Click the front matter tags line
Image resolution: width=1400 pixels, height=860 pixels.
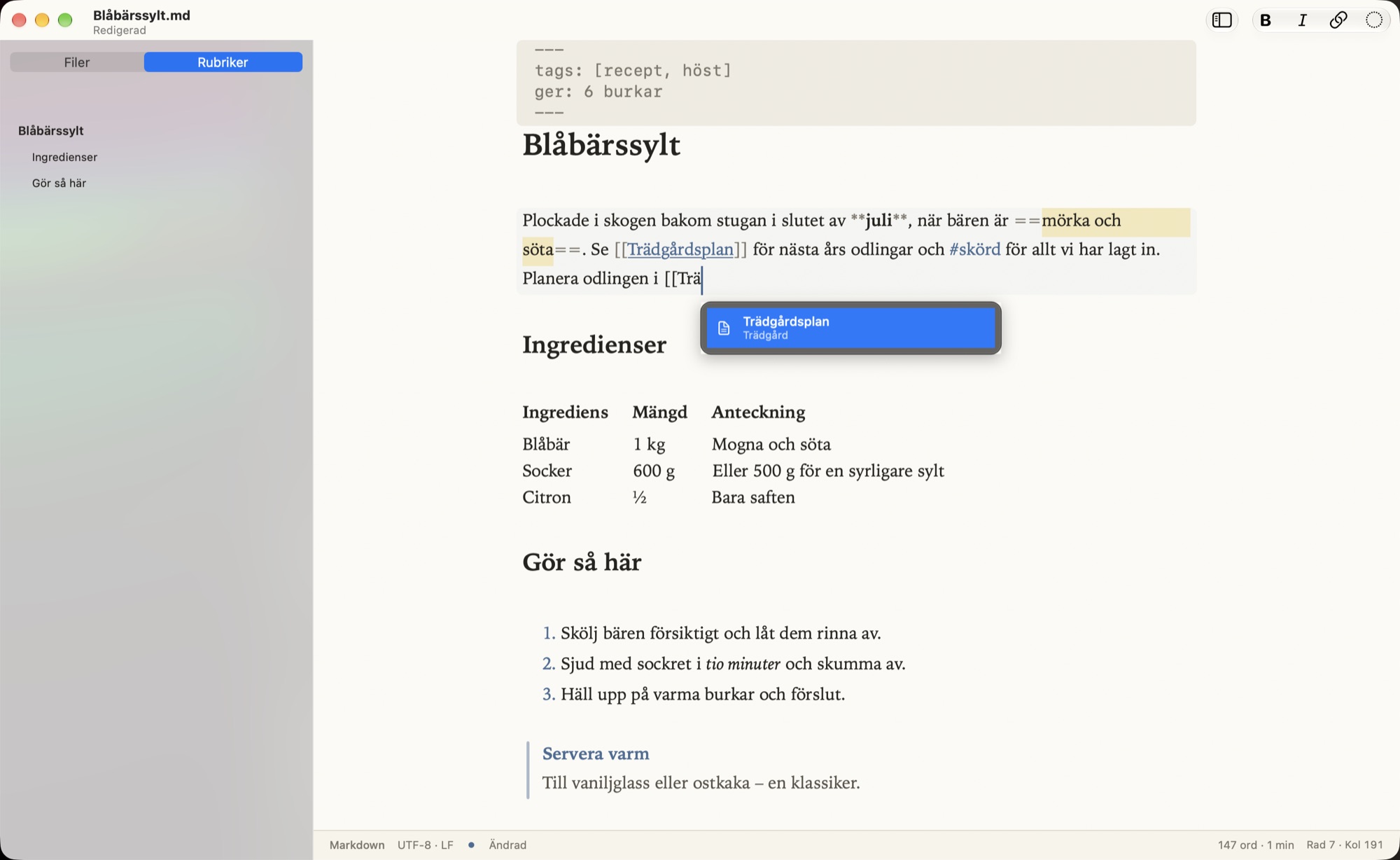click(x=633, y=70)
